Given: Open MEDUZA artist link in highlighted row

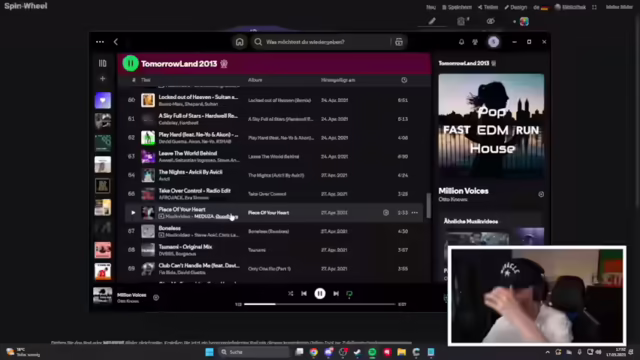Looking at the screenshot, I should 204,216.
